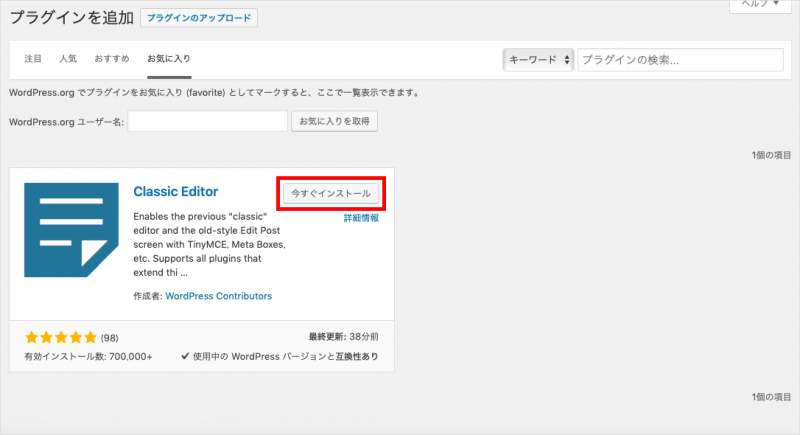Screen dimensions: 800x435
Task: Click the Classic Editor description text
Action: click(209, 244)
